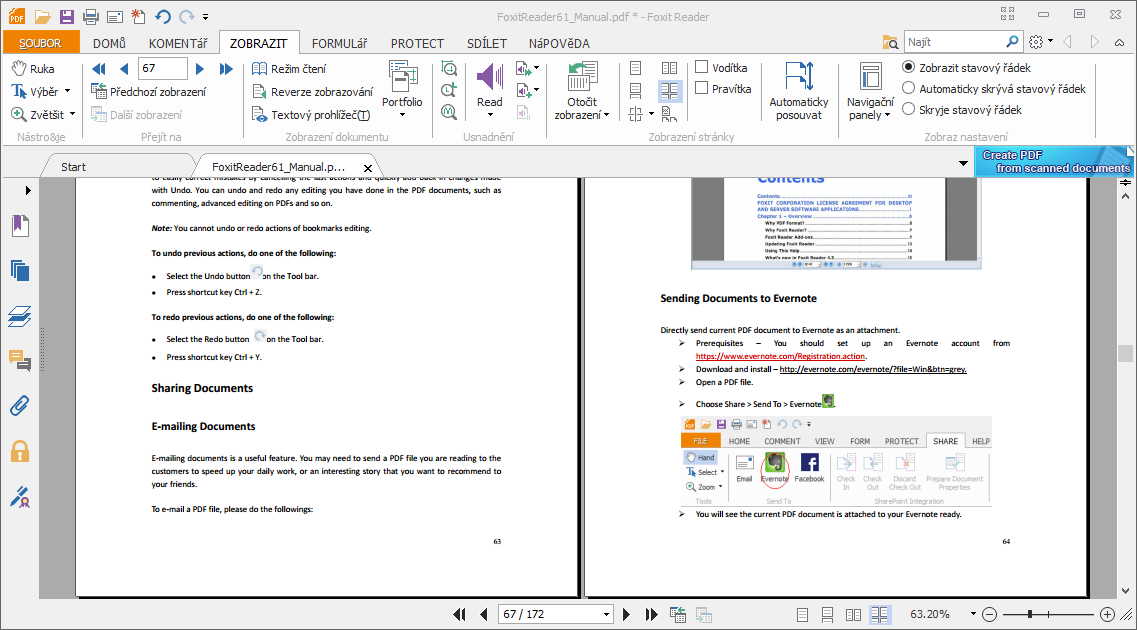Click Režim čtení reading mode button
This screenshot has width=1137, height=630.
[x=289, y=69]
